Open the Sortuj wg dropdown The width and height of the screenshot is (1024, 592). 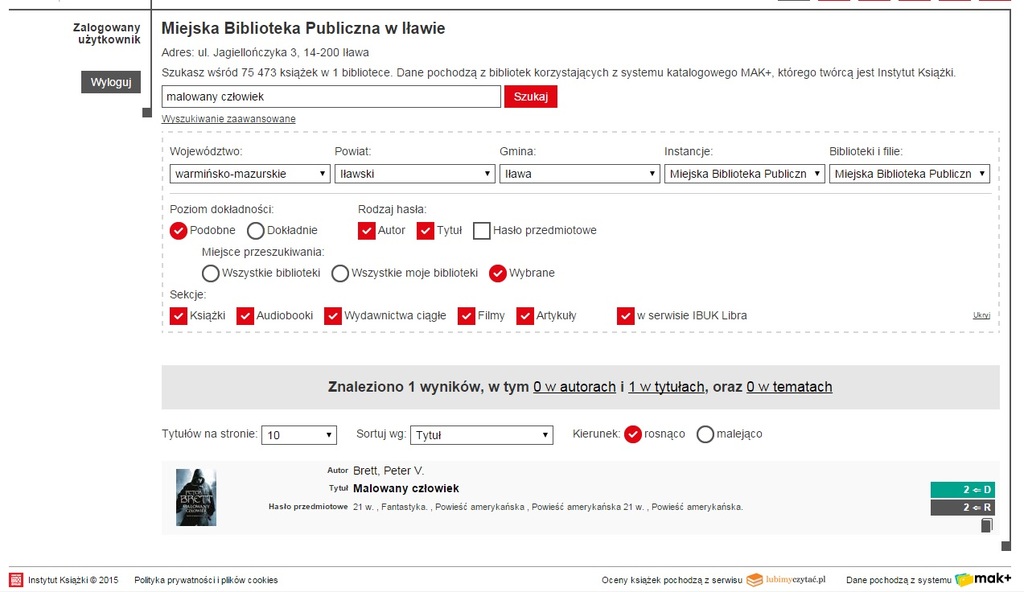tap(481, 435)
